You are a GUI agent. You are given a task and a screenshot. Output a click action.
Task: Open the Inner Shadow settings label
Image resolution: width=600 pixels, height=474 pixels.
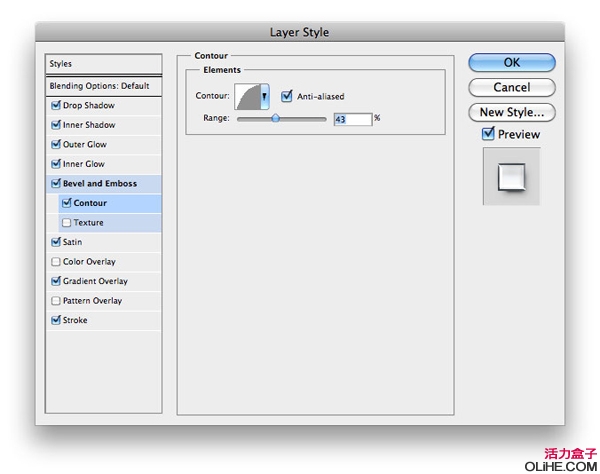[89, 125]
